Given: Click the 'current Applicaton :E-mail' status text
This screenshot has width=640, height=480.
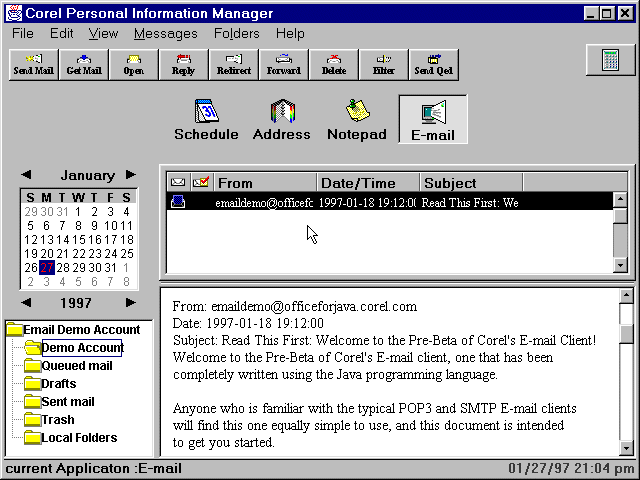Looking at the screenshot, I should pos(93,468).
